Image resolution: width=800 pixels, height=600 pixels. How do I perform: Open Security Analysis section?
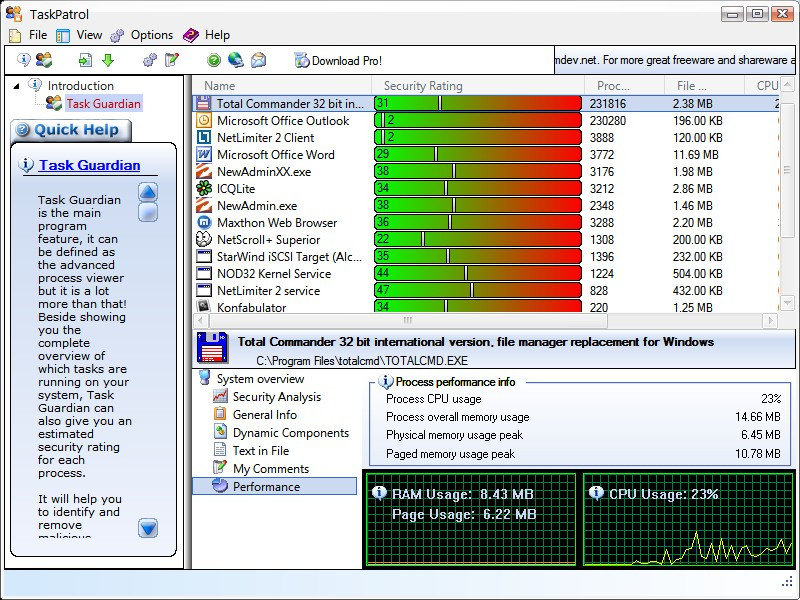(277, 396)
